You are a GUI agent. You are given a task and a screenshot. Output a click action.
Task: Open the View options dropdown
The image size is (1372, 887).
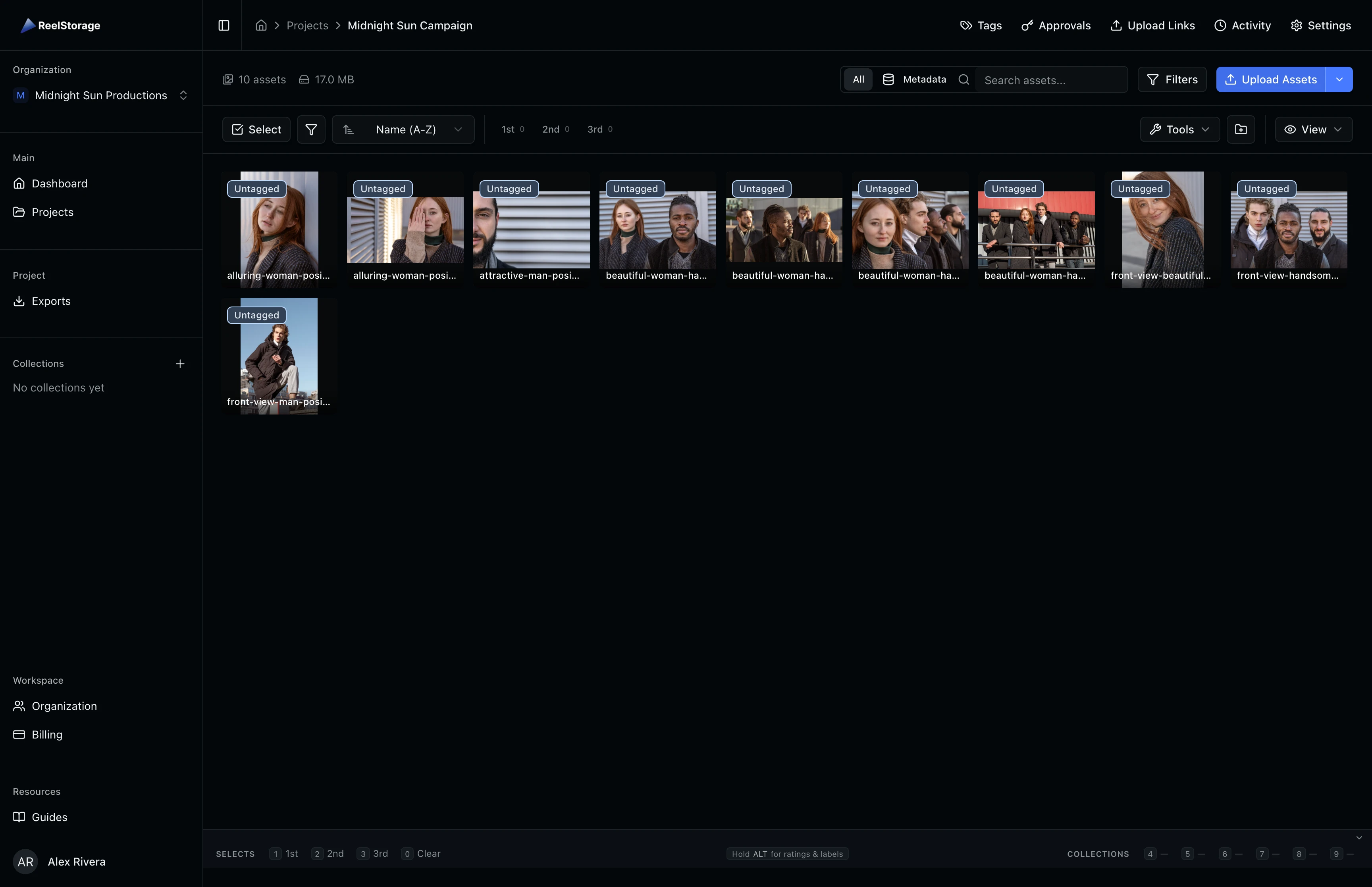(x=1313, y=129)
